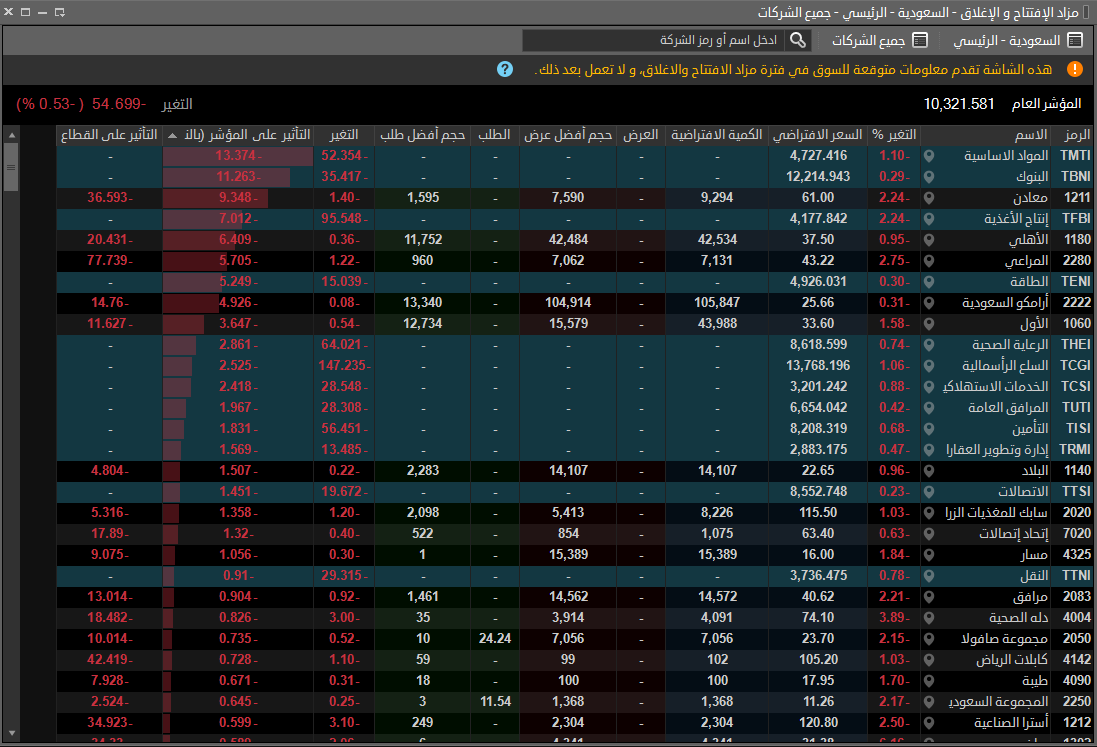Click the scrollbar down arrow
This screenshot has height=747, width=1097.
(x=11, y=733)
